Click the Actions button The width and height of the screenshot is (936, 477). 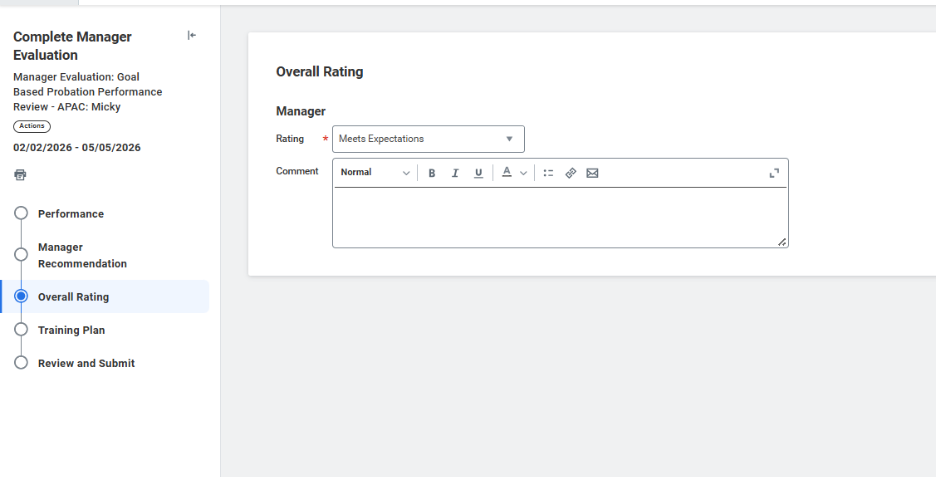tap(32, 126)
